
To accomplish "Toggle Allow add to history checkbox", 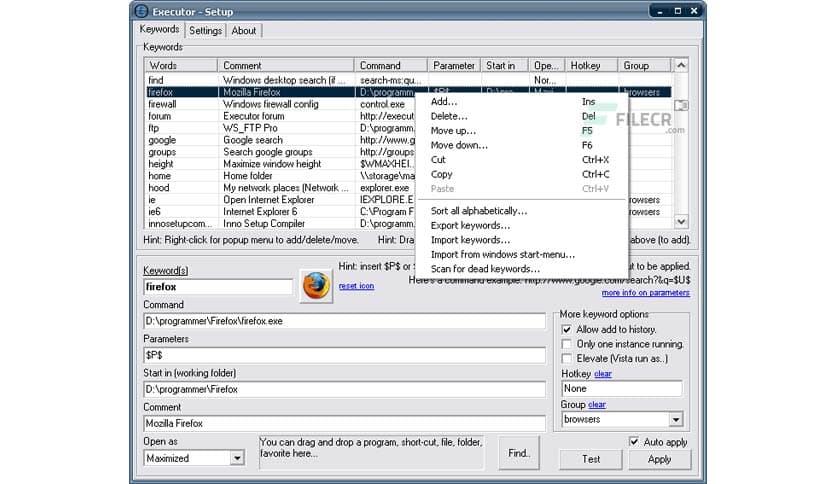I will point(566,329).
